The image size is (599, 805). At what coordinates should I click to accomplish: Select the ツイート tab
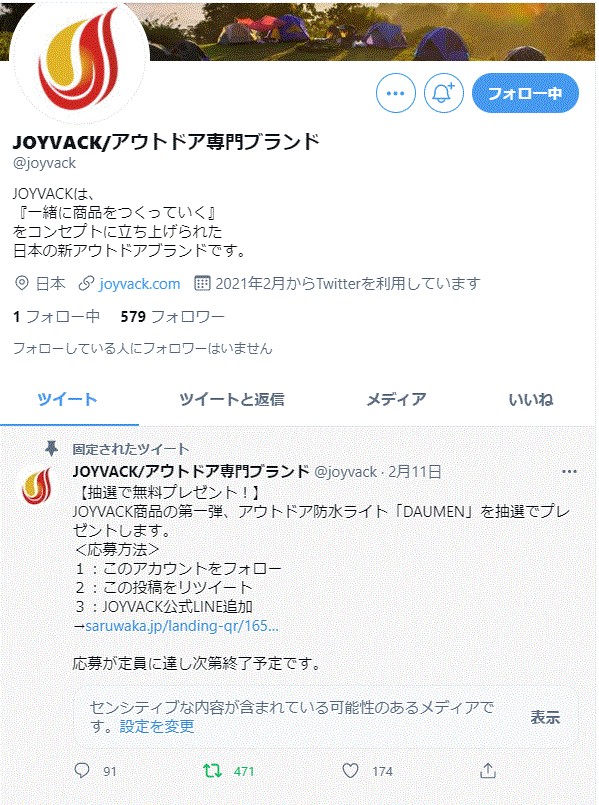pos(67,399)
